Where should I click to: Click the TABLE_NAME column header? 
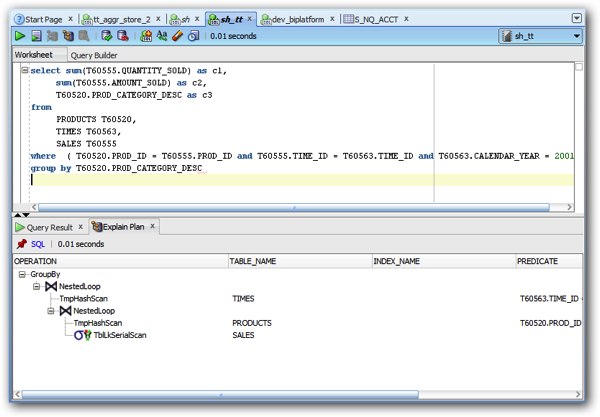[253, 261]
